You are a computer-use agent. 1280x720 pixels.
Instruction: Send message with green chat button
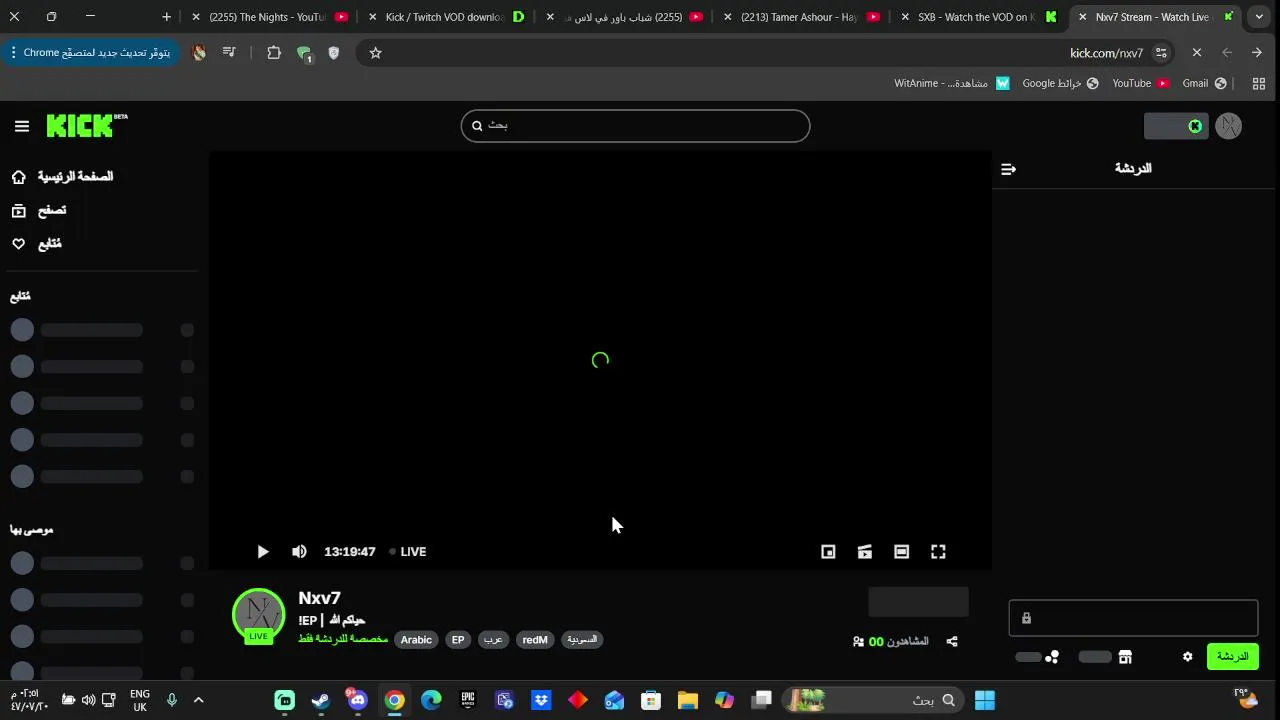pos(1232,657)
